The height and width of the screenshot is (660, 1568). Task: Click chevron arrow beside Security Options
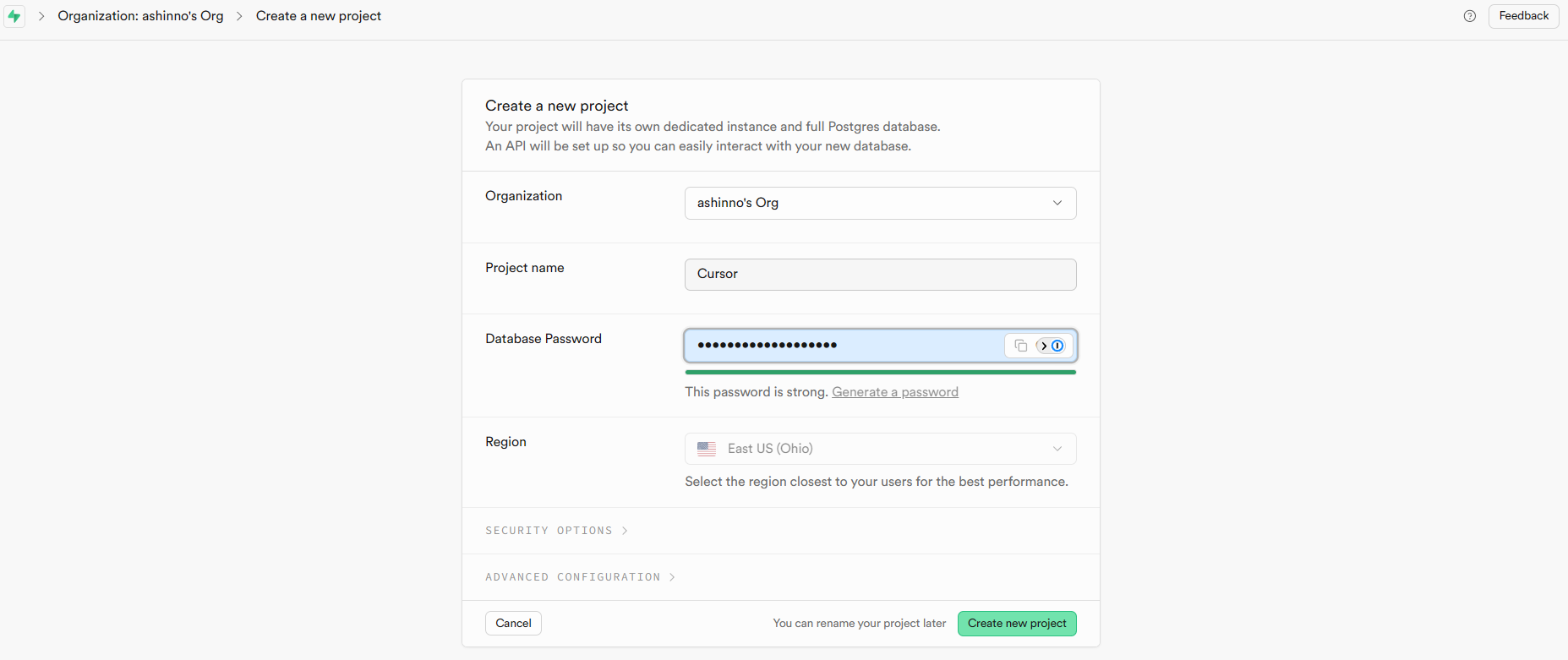(x=625, y=531)
